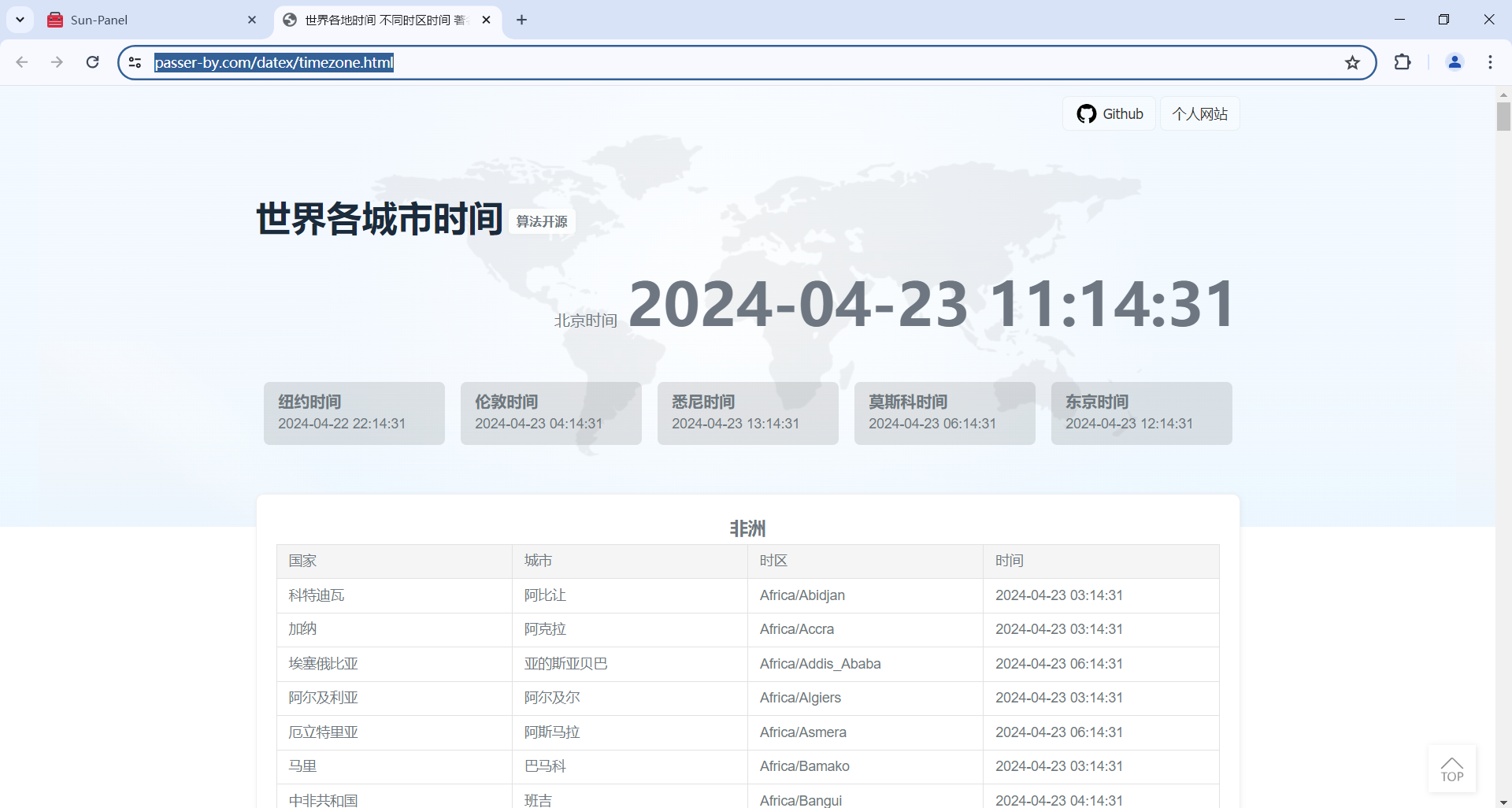Select the 纽约时间 card
Viewport: 1512px width, 808px height.
[x=354, y=413]
